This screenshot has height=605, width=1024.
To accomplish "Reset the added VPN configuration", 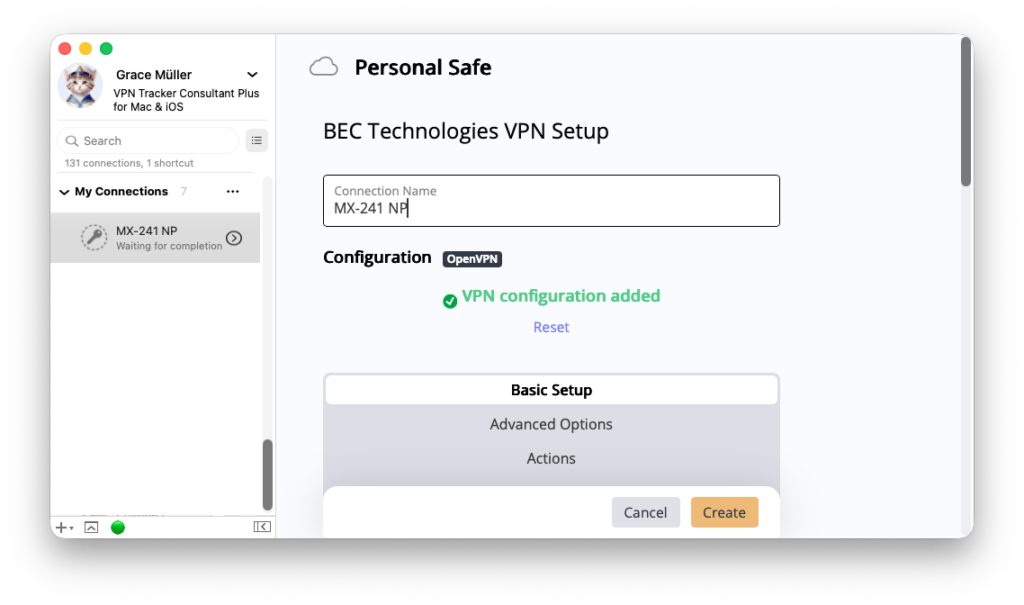I will [x=551, y=327].
